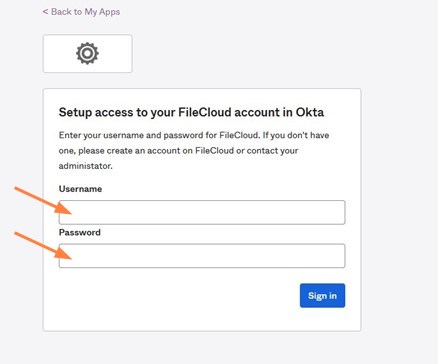
Task: Click the word "administator" in the description
Action: [86, 166]
